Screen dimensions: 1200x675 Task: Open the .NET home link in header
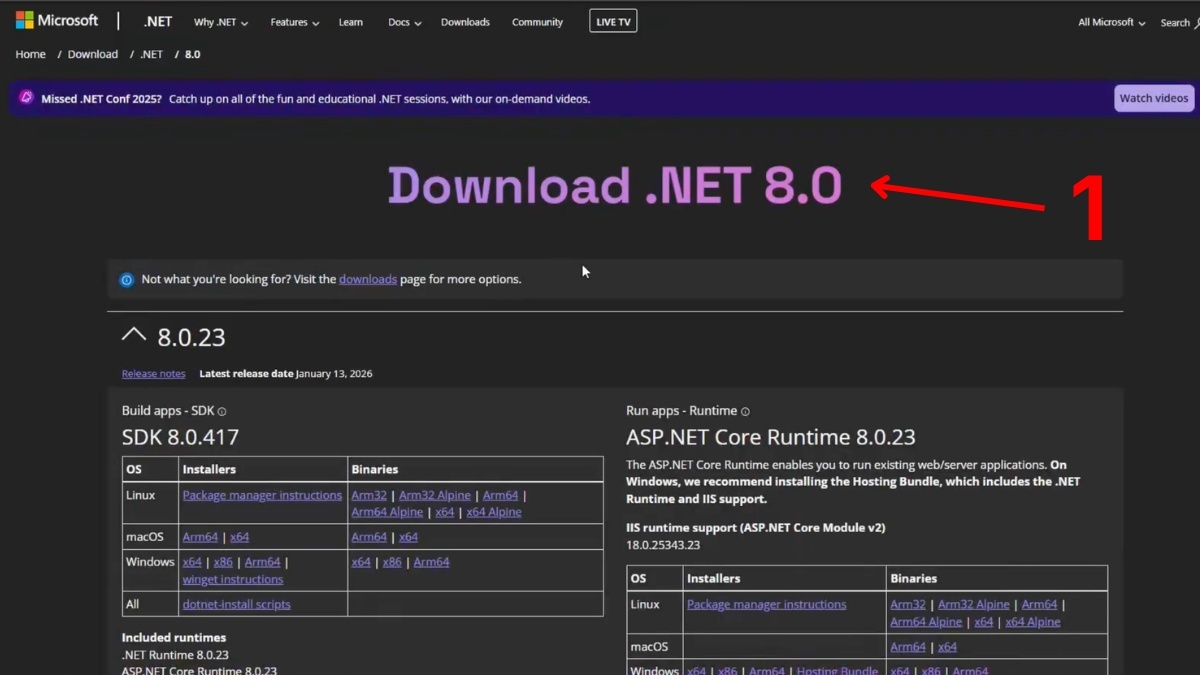click(x=157, y=21)
